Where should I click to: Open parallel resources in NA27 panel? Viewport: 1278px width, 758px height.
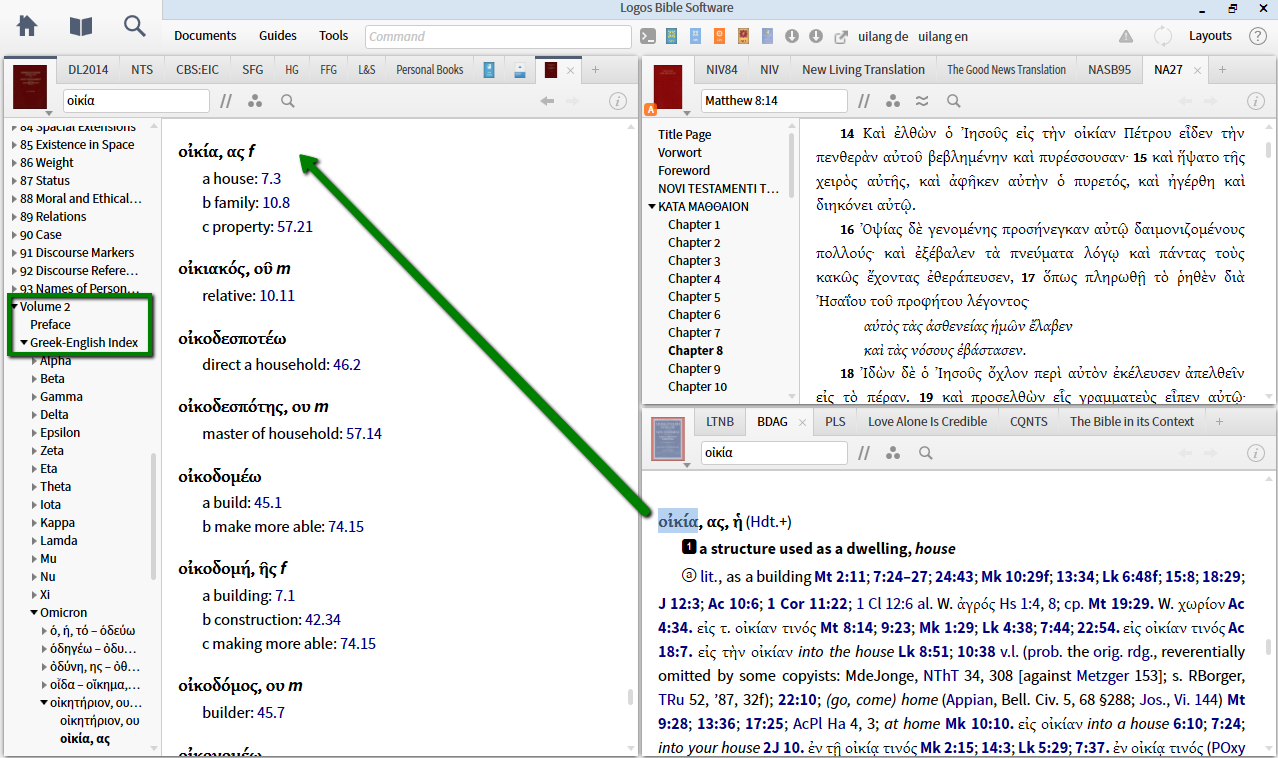click(864, 101)
